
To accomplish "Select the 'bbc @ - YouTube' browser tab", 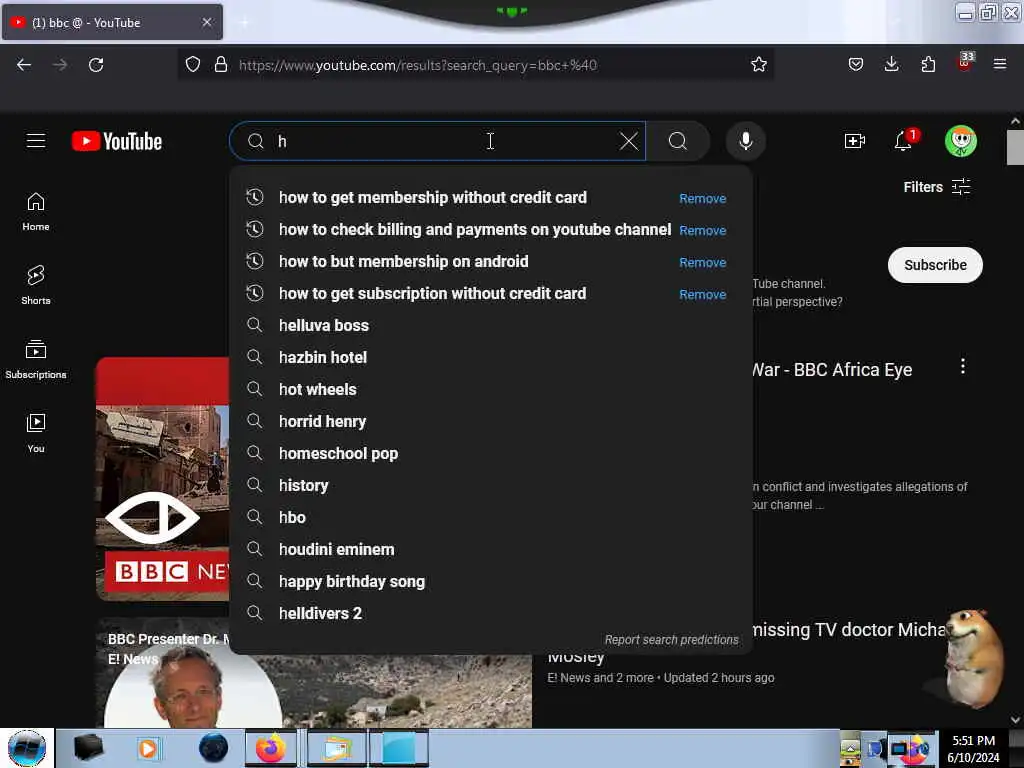I will (x=112, y=22).
